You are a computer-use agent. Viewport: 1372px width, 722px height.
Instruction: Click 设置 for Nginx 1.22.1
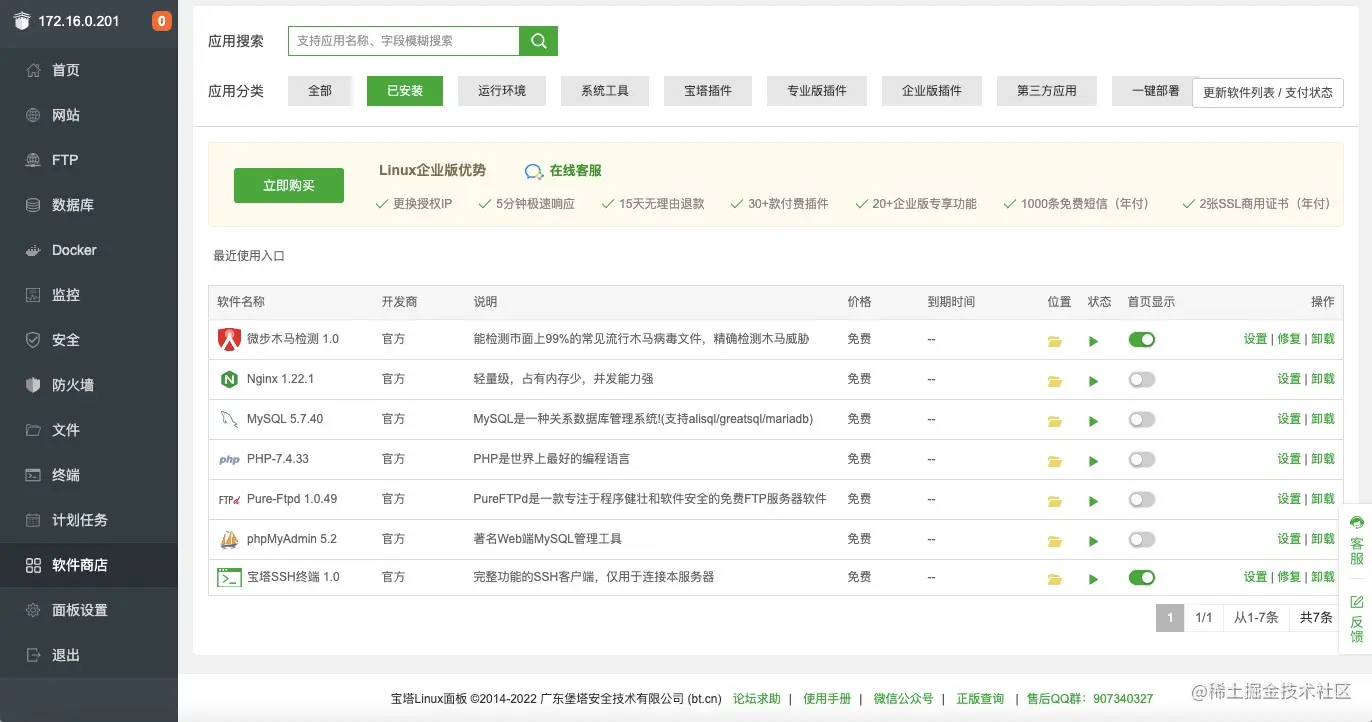(1289, 379)
